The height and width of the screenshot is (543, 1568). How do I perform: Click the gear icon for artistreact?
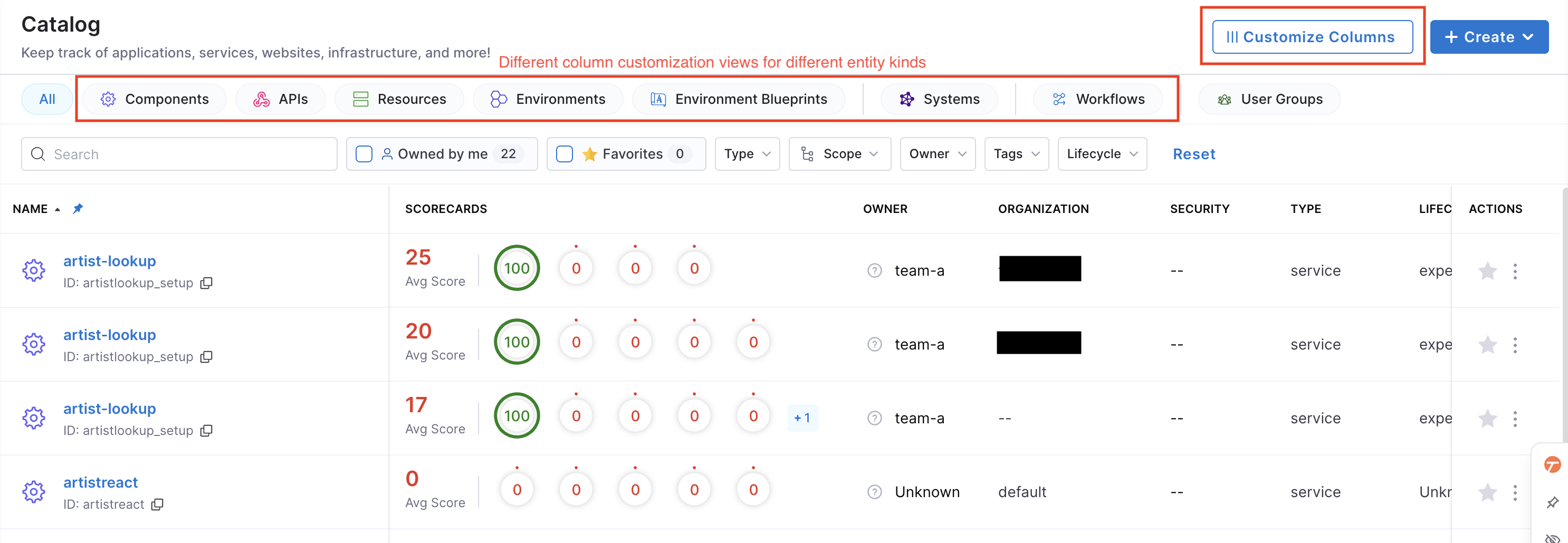(x=33, y=492)
